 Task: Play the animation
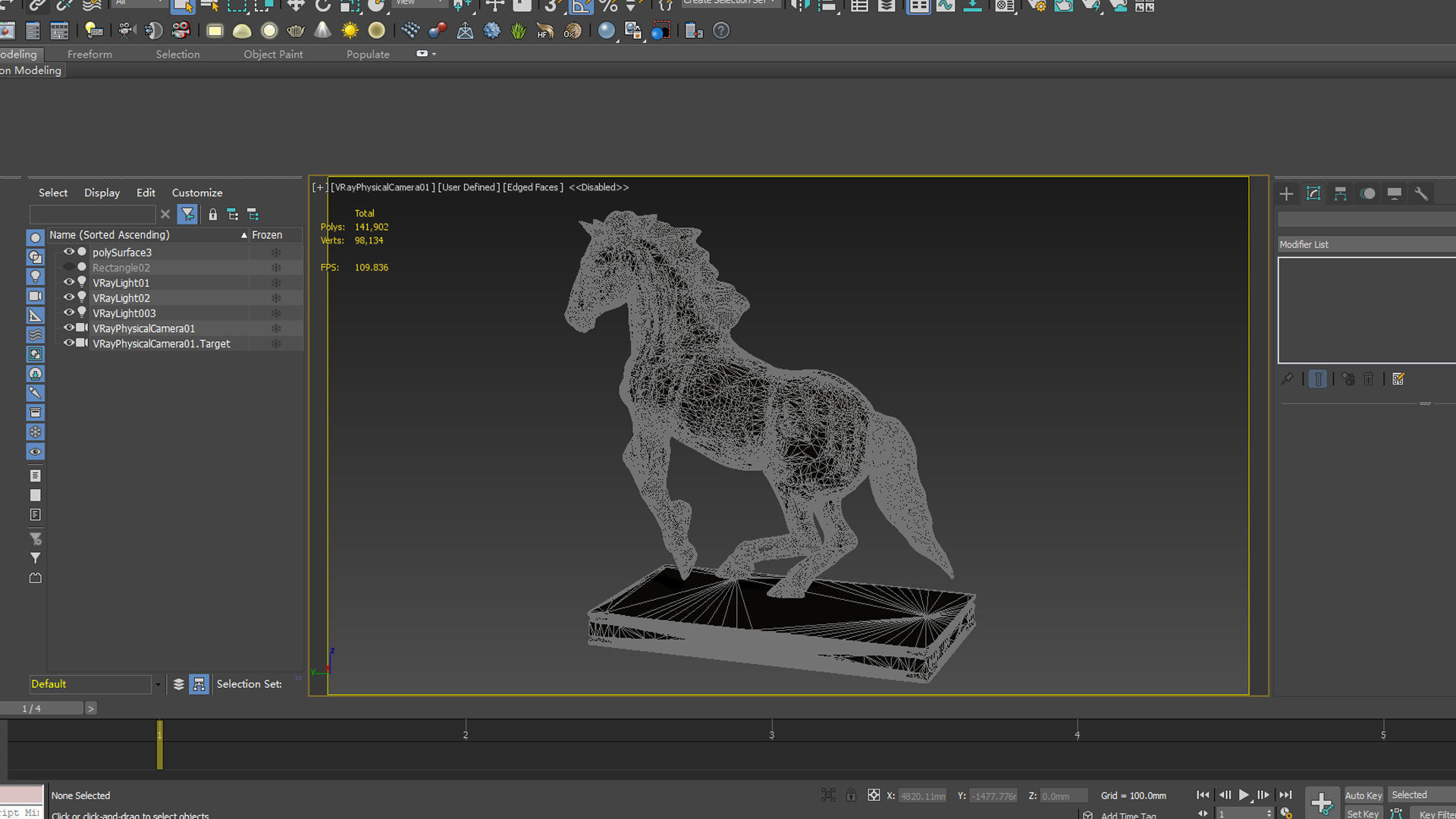point(1244,795)
